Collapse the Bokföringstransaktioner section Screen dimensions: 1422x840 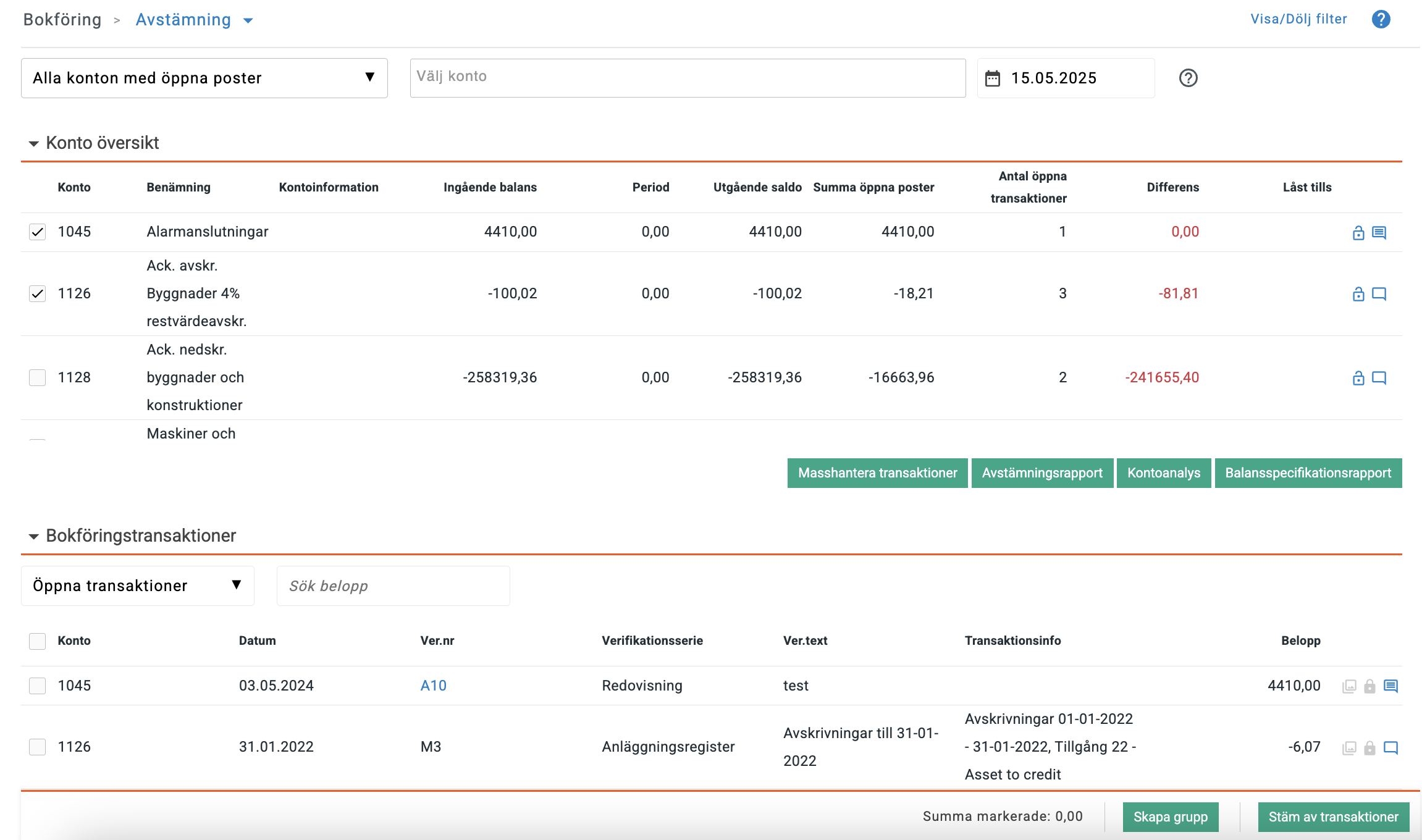pyautogui.click(x=34, y=536)
